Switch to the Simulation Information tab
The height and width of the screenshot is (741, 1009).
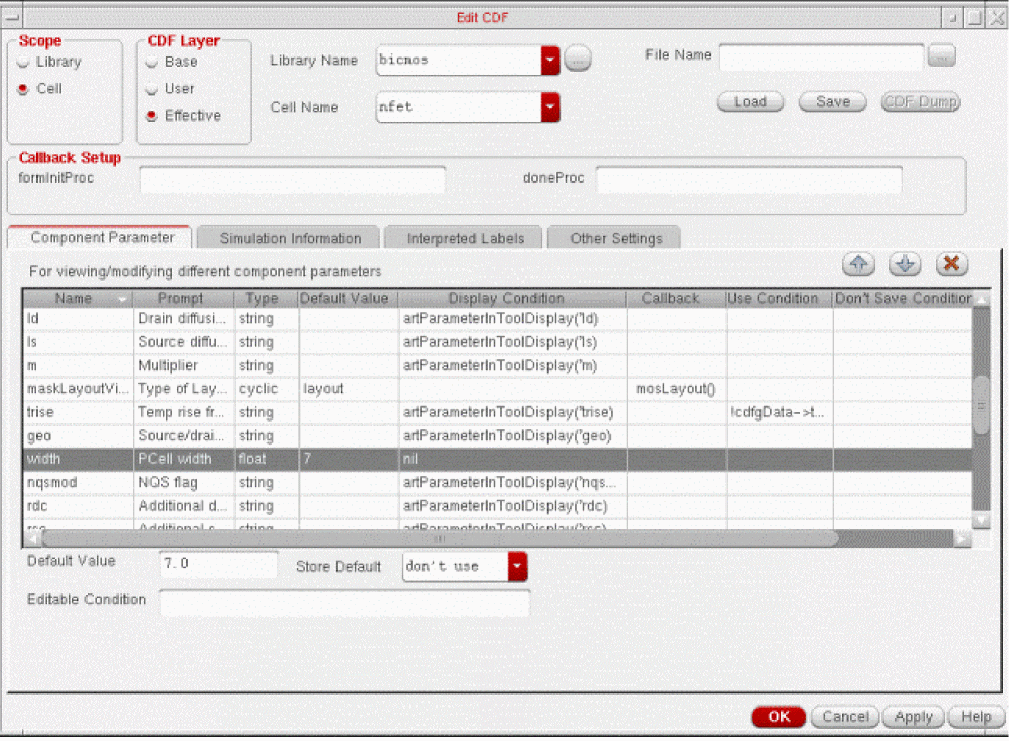click(x=289, y=238)
